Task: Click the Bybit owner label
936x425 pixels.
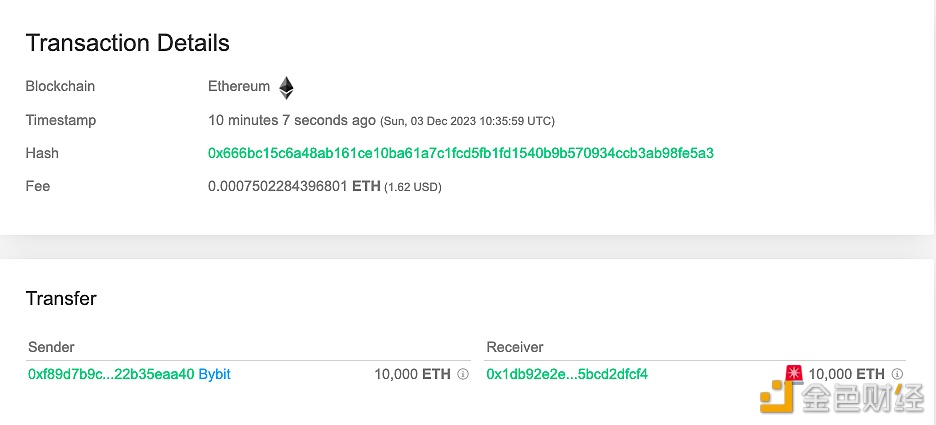Action: click(214, 374)
